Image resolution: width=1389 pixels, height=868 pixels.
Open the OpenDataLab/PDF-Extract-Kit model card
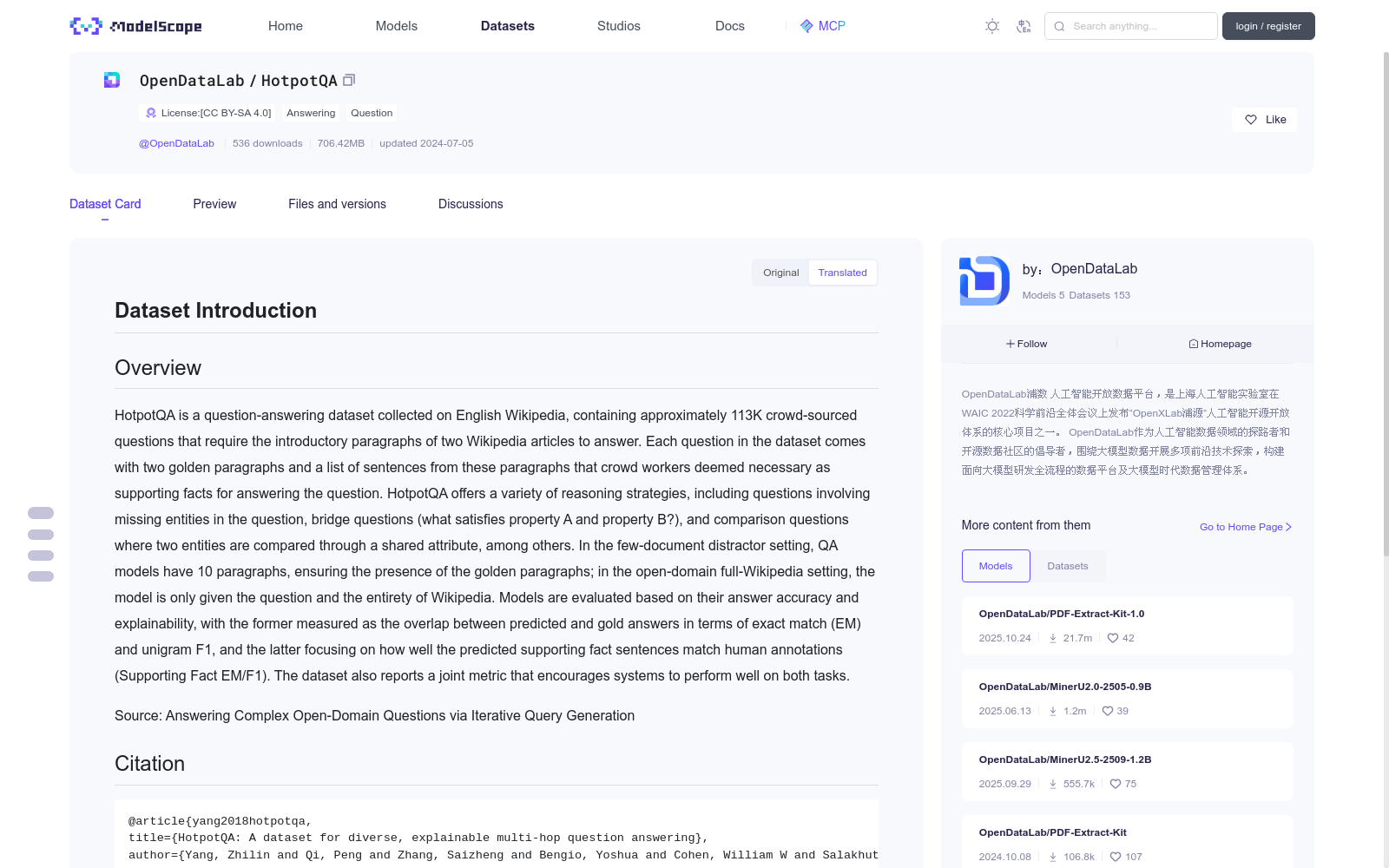pos(1127,842)
